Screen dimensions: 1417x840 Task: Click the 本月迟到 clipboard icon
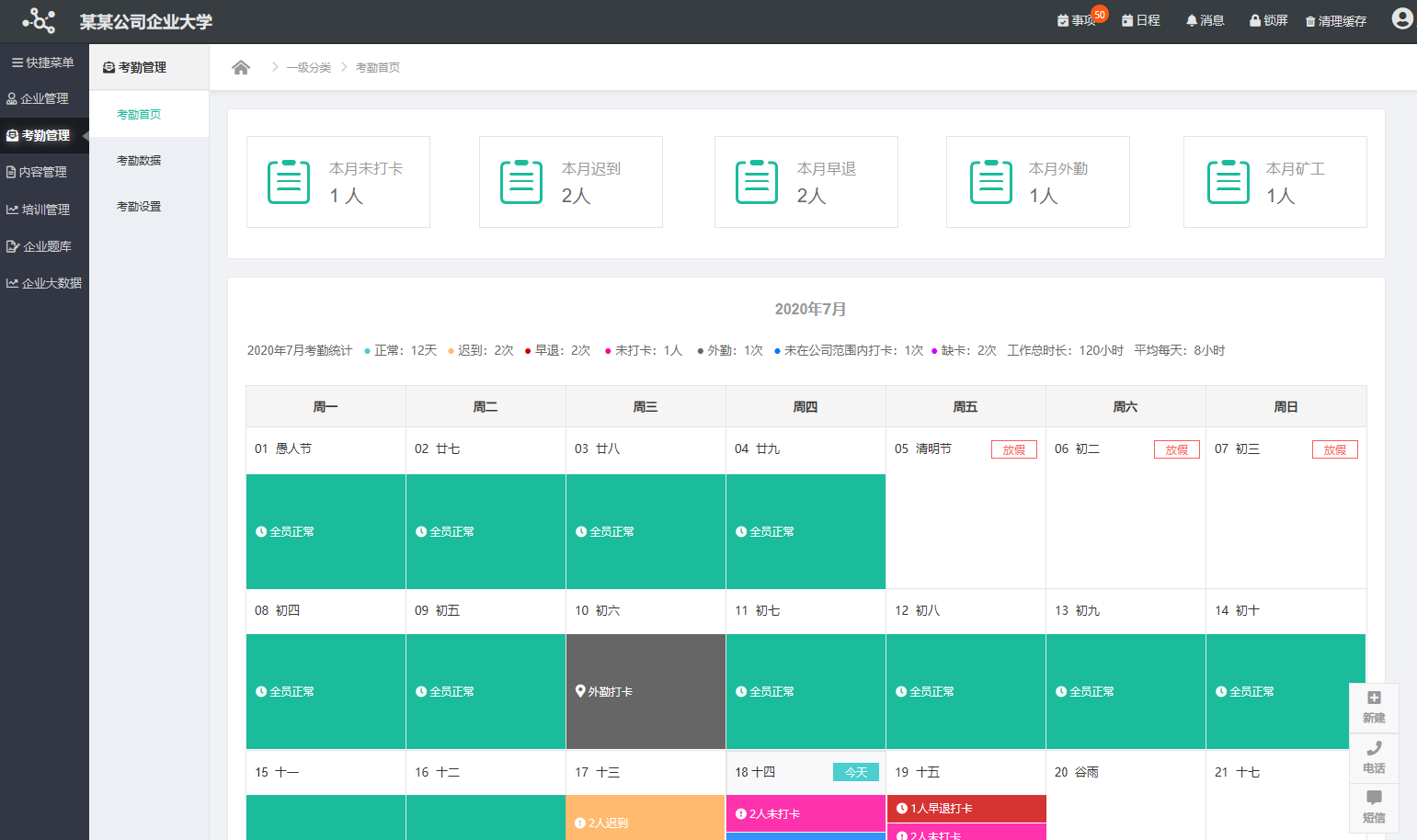pos(521,182)
